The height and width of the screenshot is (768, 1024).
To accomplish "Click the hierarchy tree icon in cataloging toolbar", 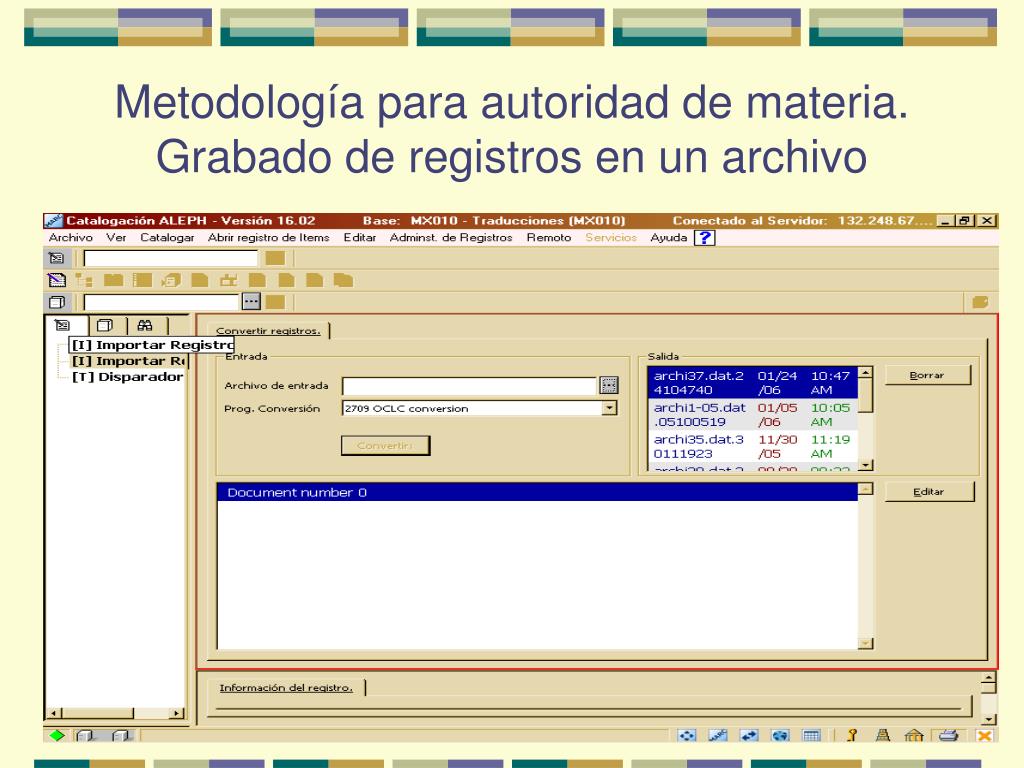I will [x=84, y=280].
